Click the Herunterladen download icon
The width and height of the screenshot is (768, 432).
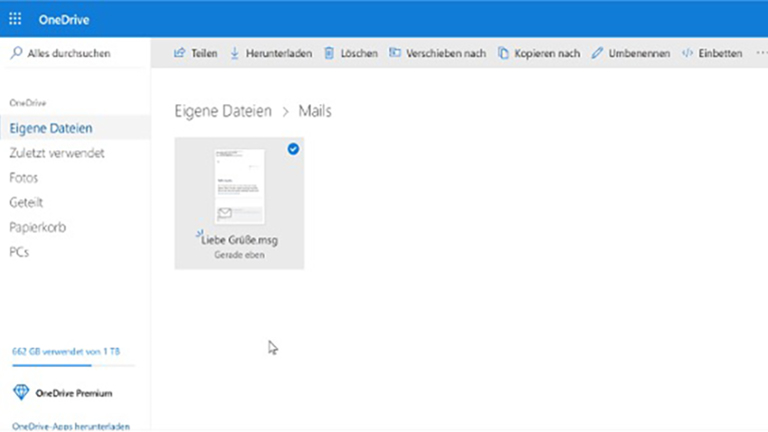click(x=235, y=53)
